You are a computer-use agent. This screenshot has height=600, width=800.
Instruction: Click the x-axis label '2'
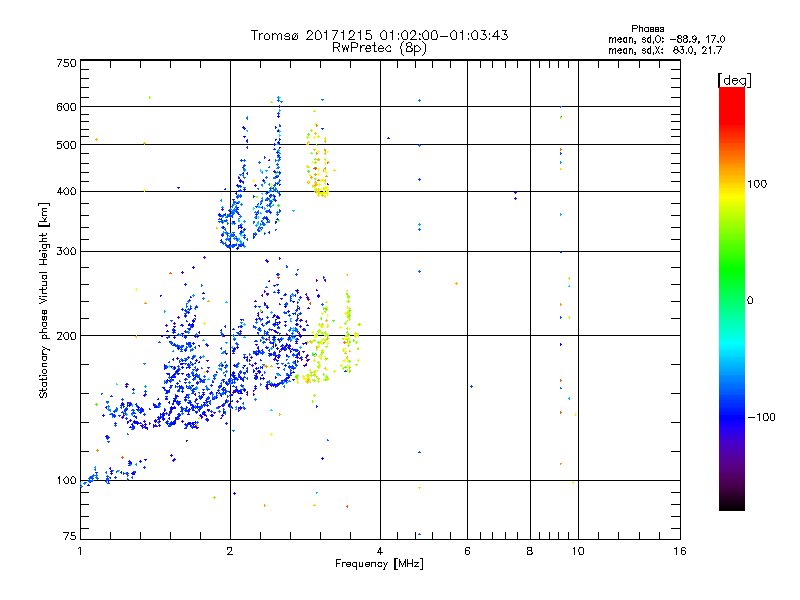point(230,551)
